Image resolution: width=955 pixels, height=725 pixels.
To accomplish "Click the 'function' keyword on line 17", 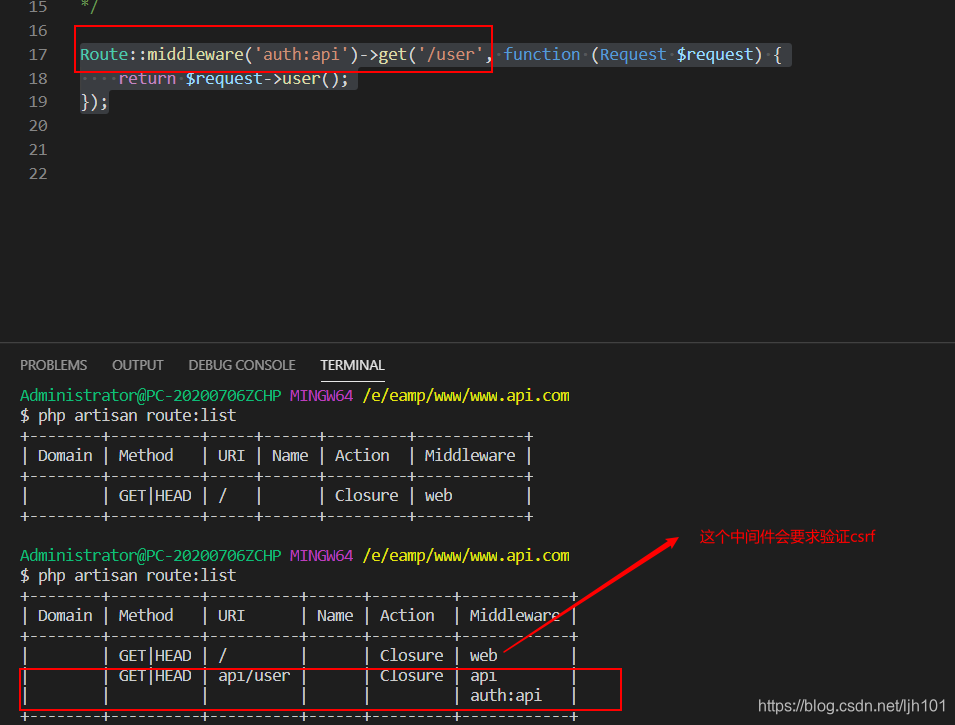I will (541, 54).
